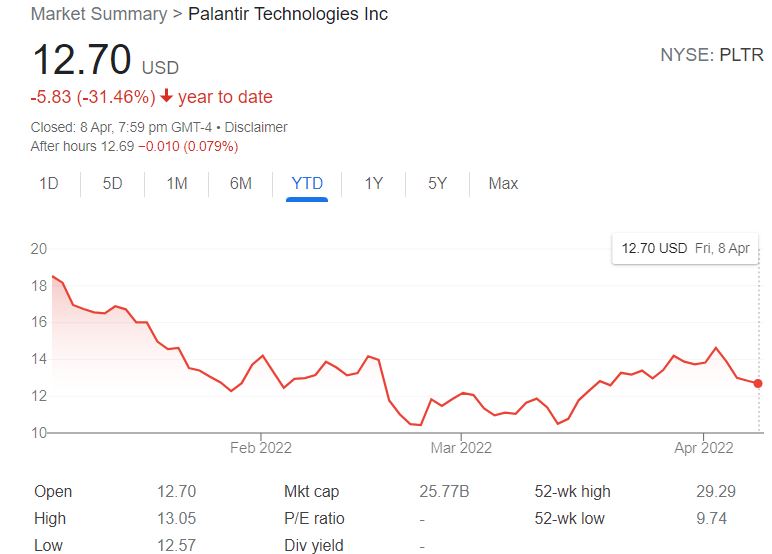
Task: Click the red down arrow icon
Action: [166, 97]
